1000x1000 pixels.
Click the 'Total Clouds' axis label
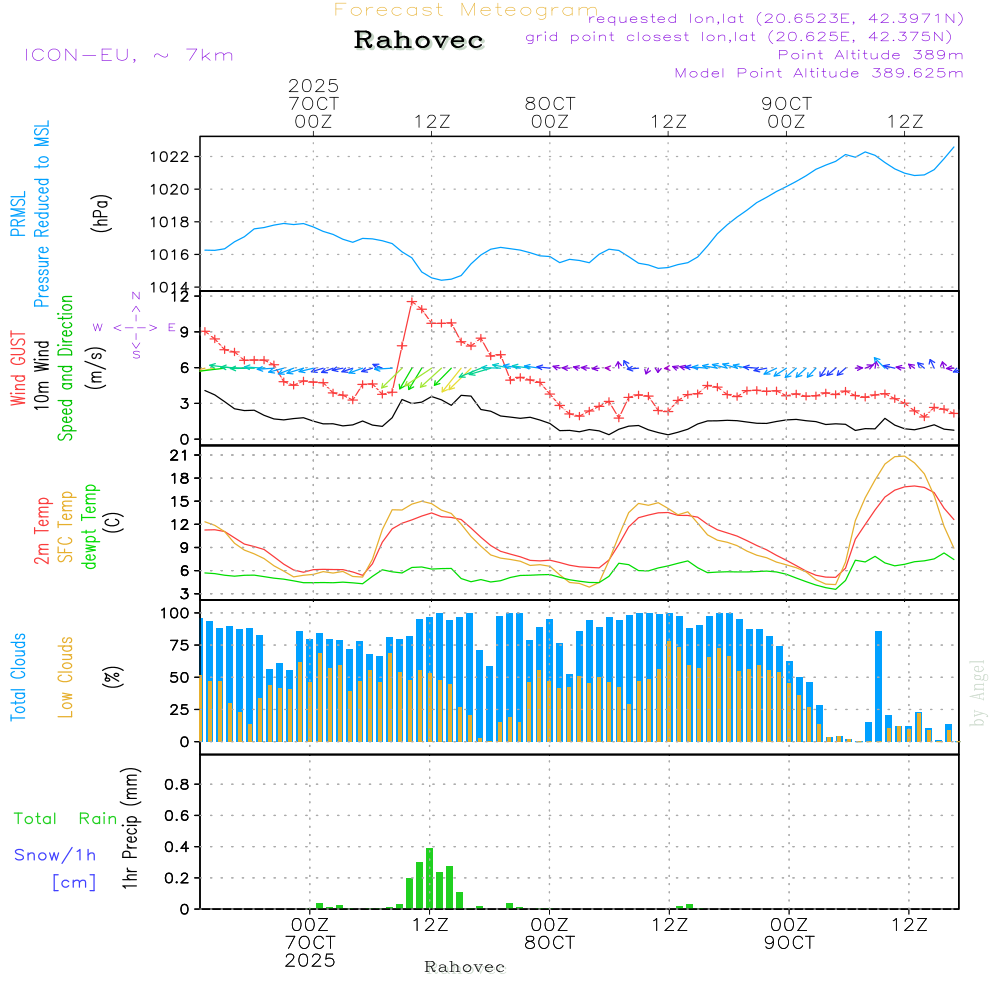tap(18, 677)
